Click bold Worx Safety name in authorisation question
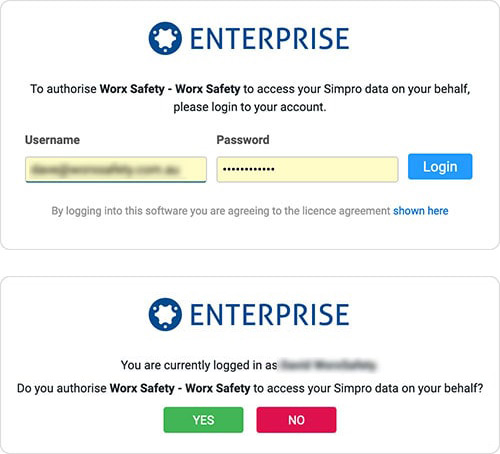 [180, 388]
